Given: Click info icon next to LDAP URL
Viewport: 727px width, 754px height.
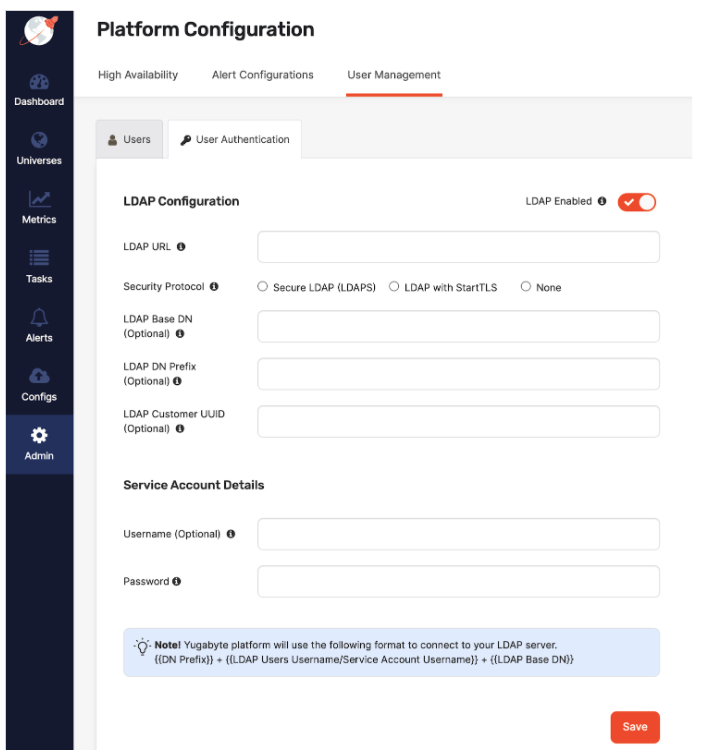Looking at the screenshot, I should pos(181,247).
